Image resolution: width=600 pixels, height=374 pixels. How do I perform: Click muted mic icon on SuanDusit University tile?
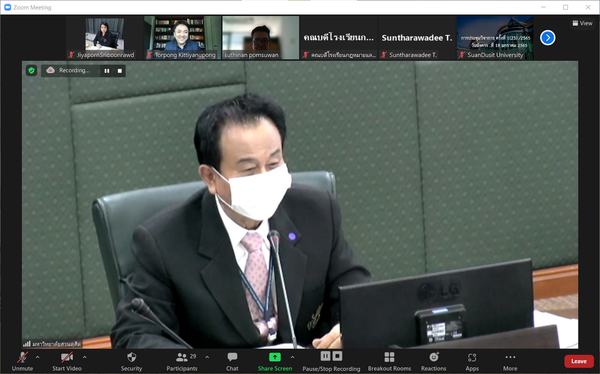point(461,55)
